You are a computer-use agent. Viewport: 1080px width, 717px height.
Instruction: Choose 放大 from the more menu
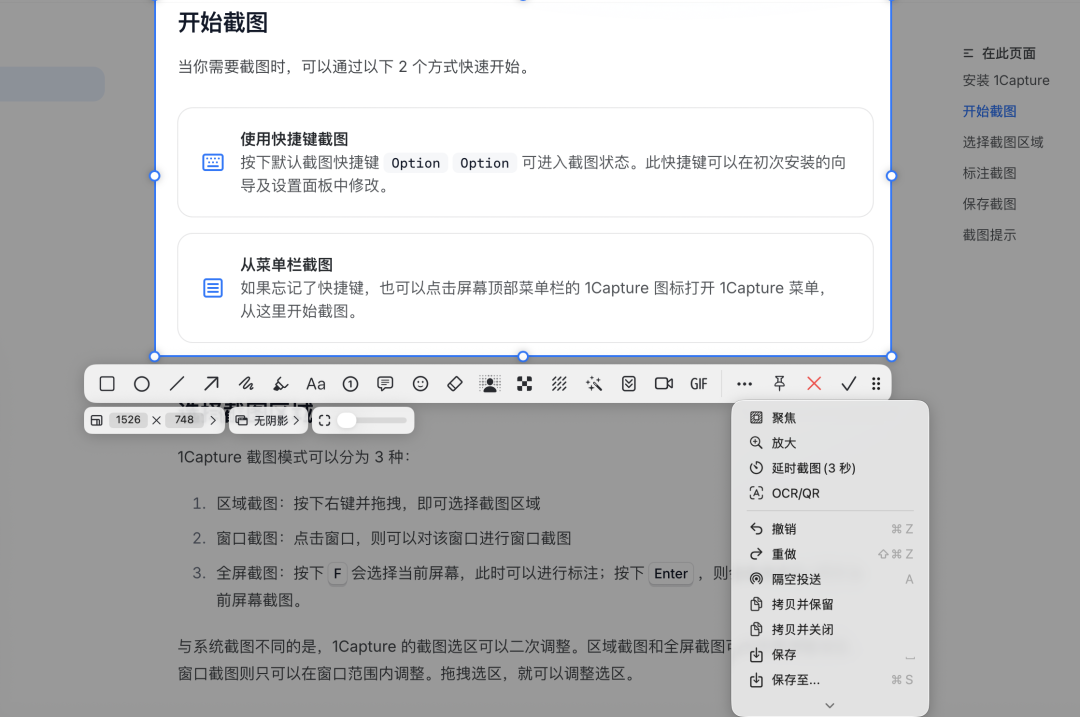tap(830, 443)
